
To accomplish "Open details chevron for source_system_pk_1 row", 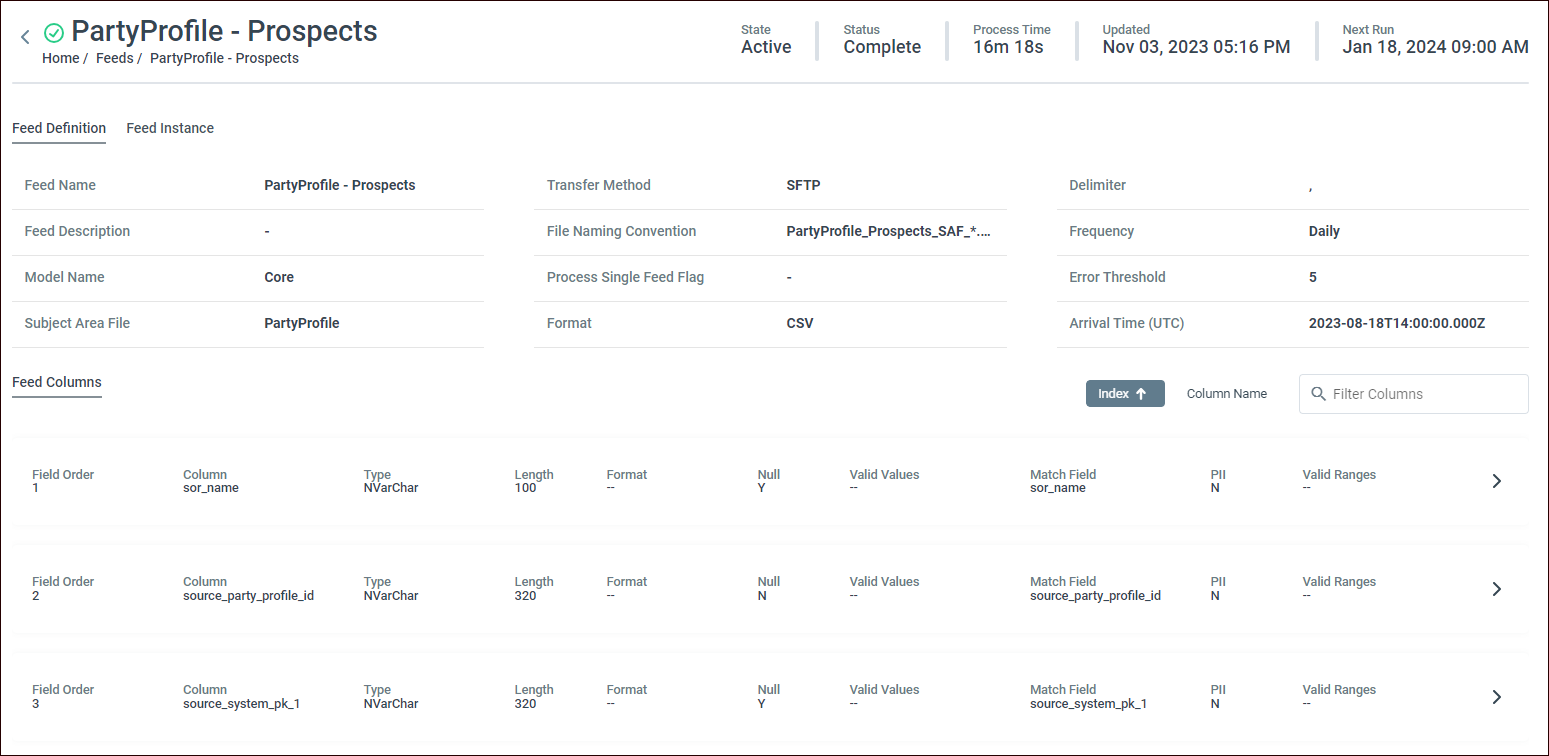I will [x=1496, y=697].
